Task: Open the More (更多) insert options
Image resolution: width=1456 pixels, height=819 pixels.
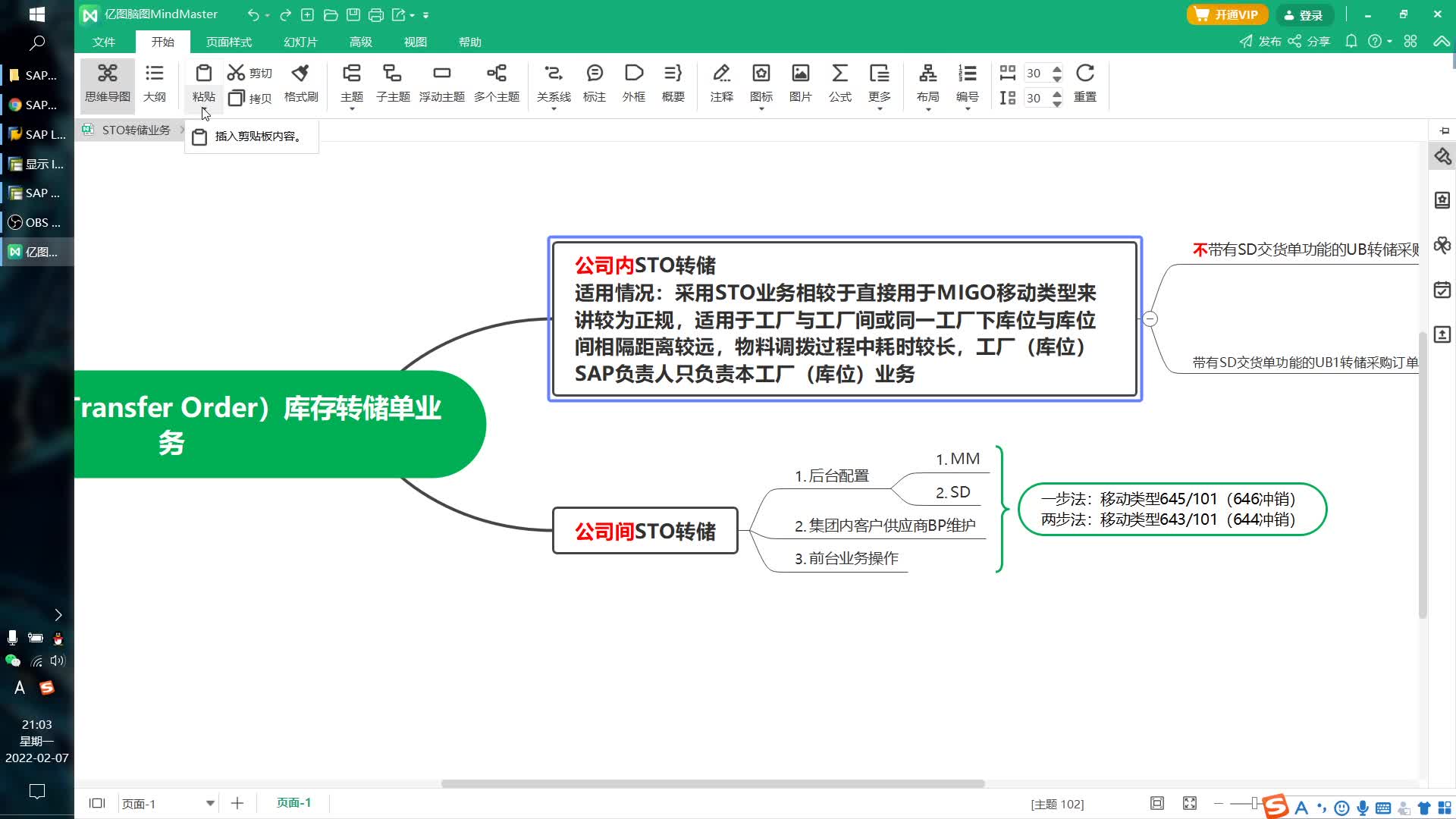Action: point(880,83)
